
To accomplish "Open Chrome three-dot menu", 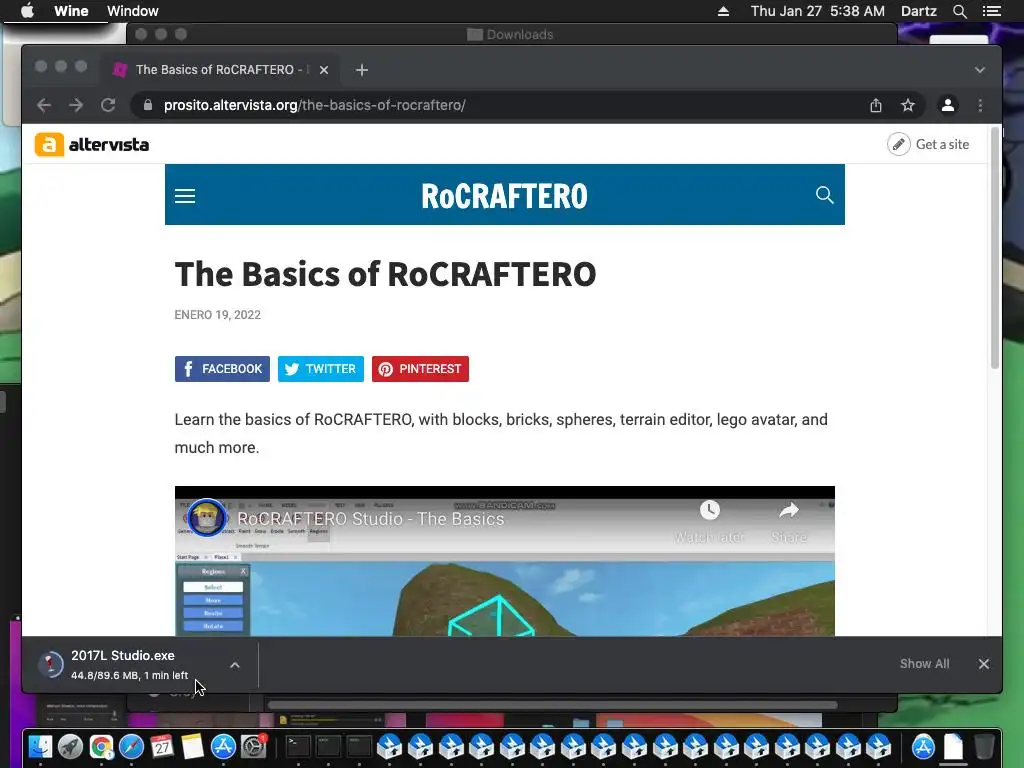I will point(980,105).
